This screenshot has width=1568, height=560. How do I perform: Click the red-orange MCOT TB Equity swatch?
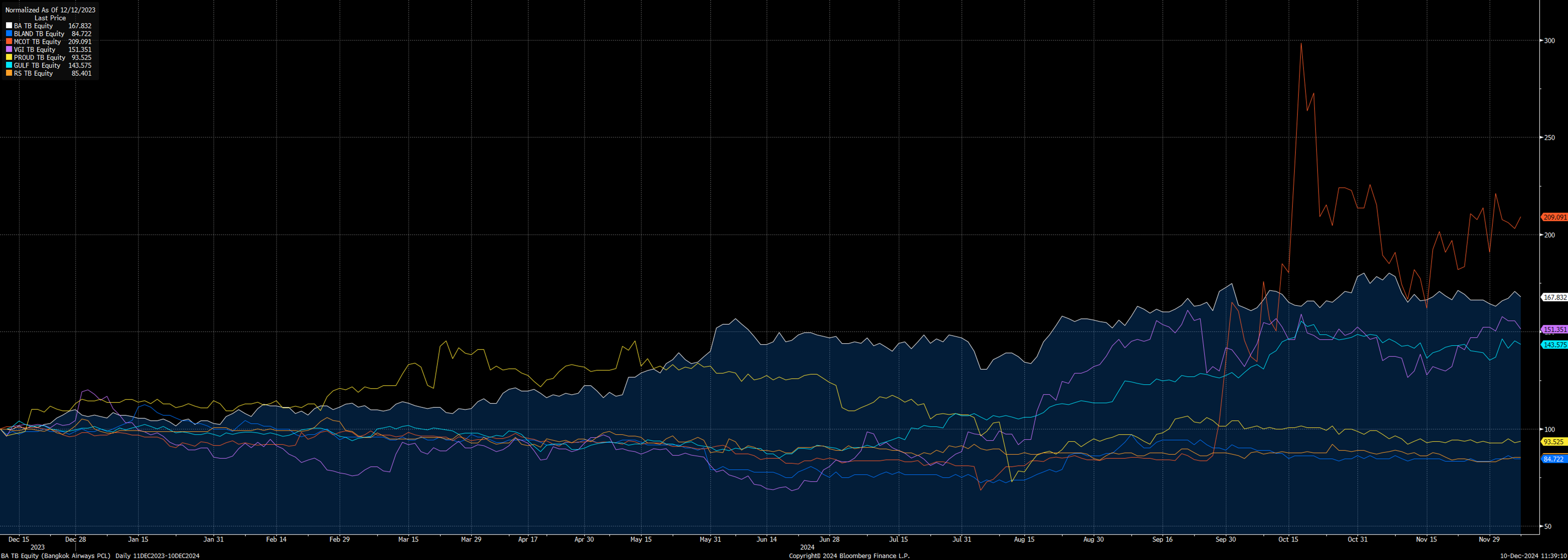[x=9, y=42]
